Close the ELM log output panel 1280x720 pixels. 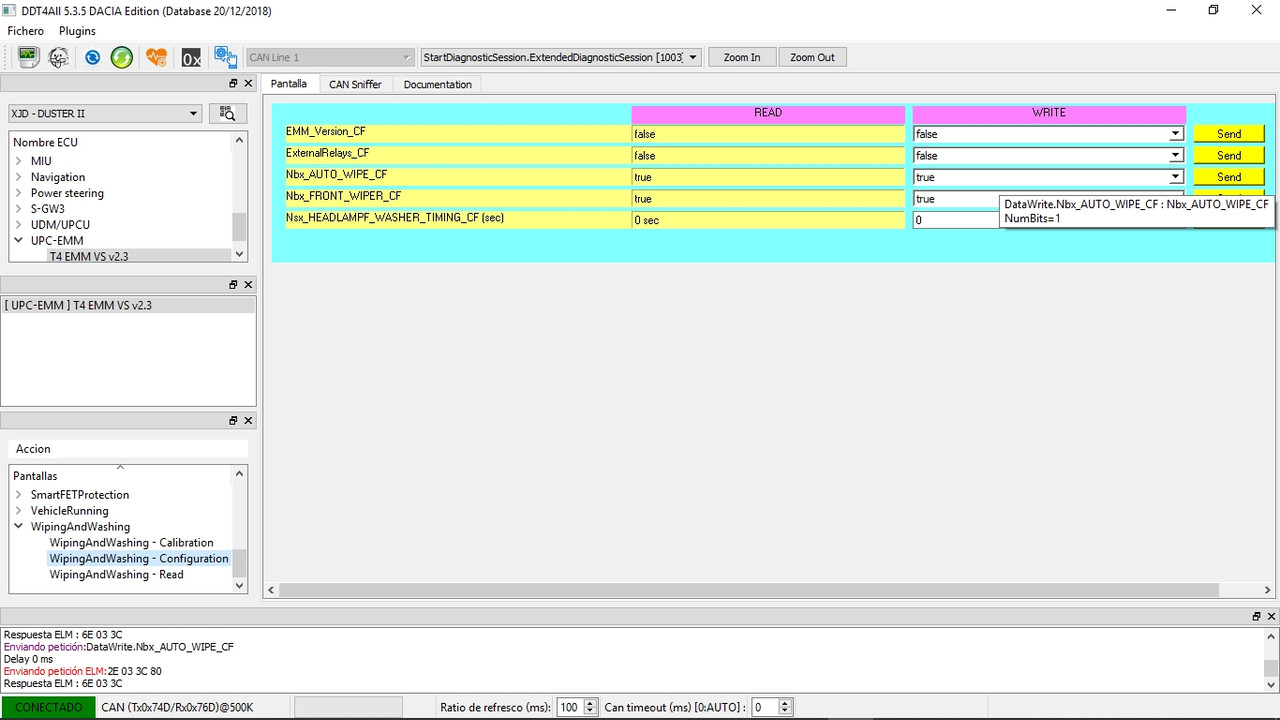1272,616
